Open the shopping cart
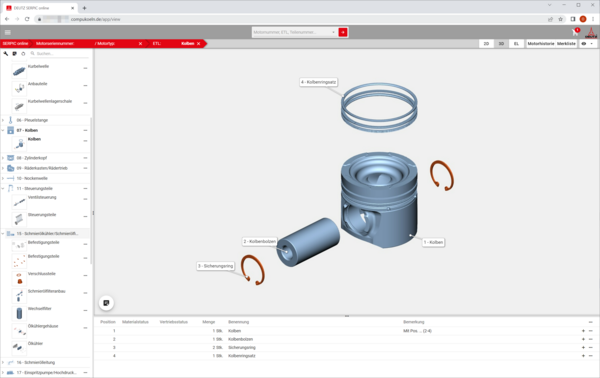 coord(575,33)
